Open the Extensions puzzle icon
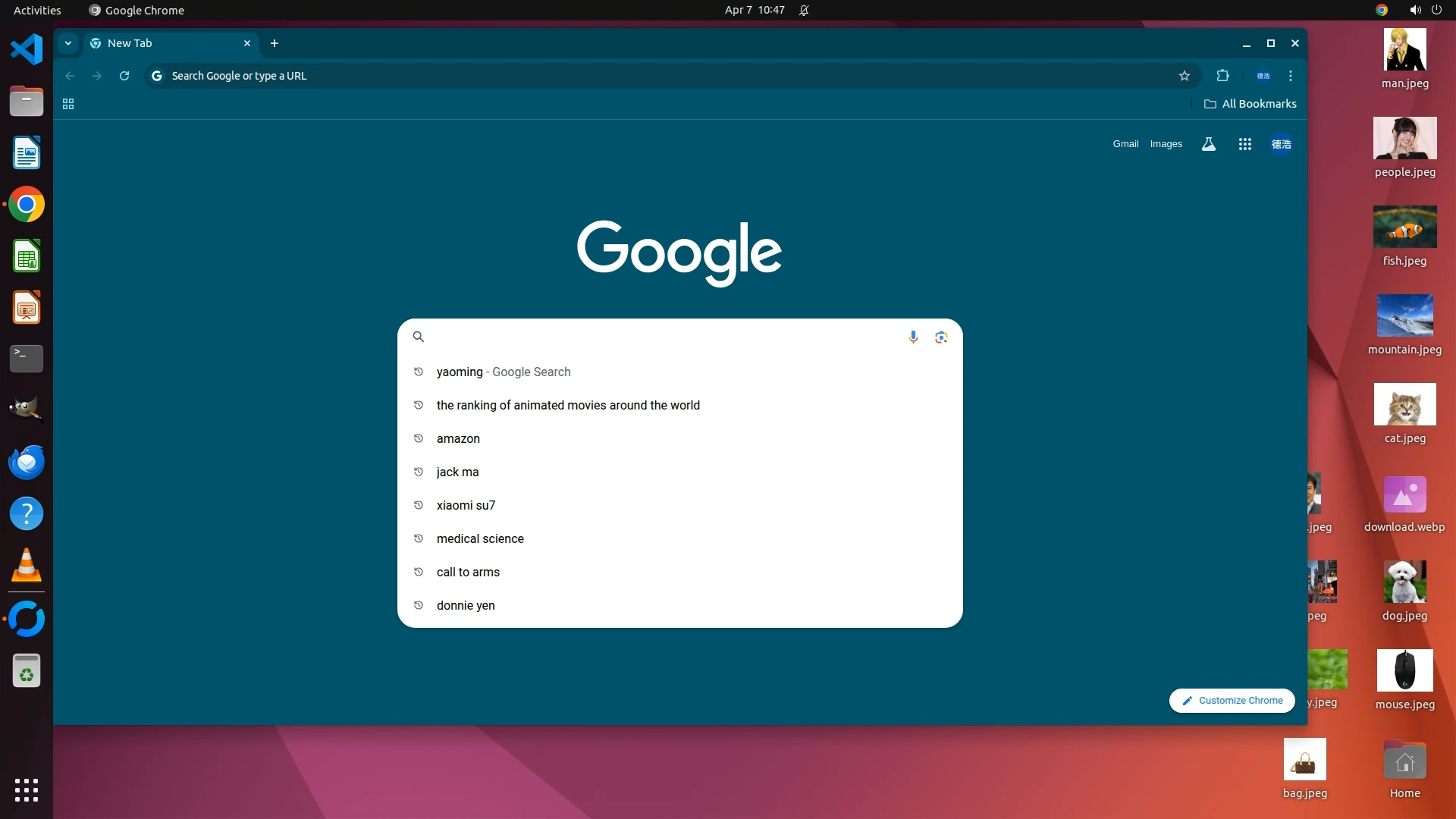This screenshot has width=1456, height=819. point(1222,76)
